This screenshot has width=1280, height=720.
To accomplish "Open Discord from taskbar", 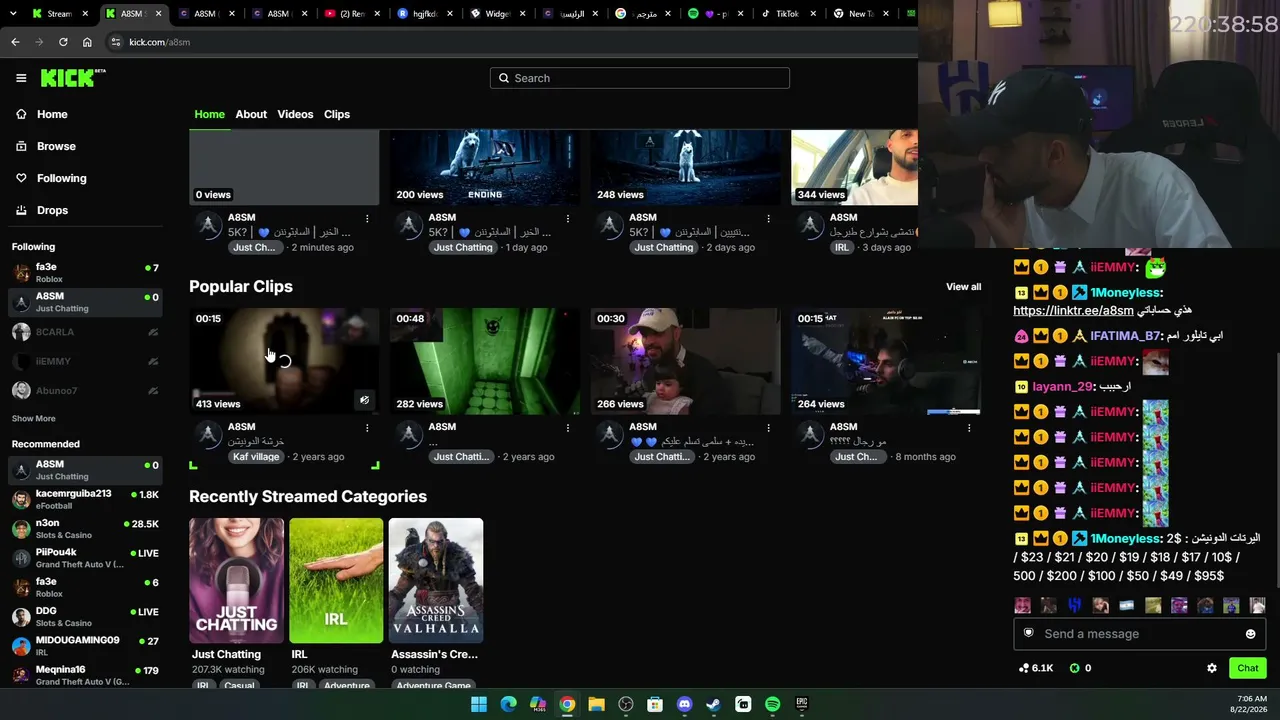I will [x=684, y=704].
